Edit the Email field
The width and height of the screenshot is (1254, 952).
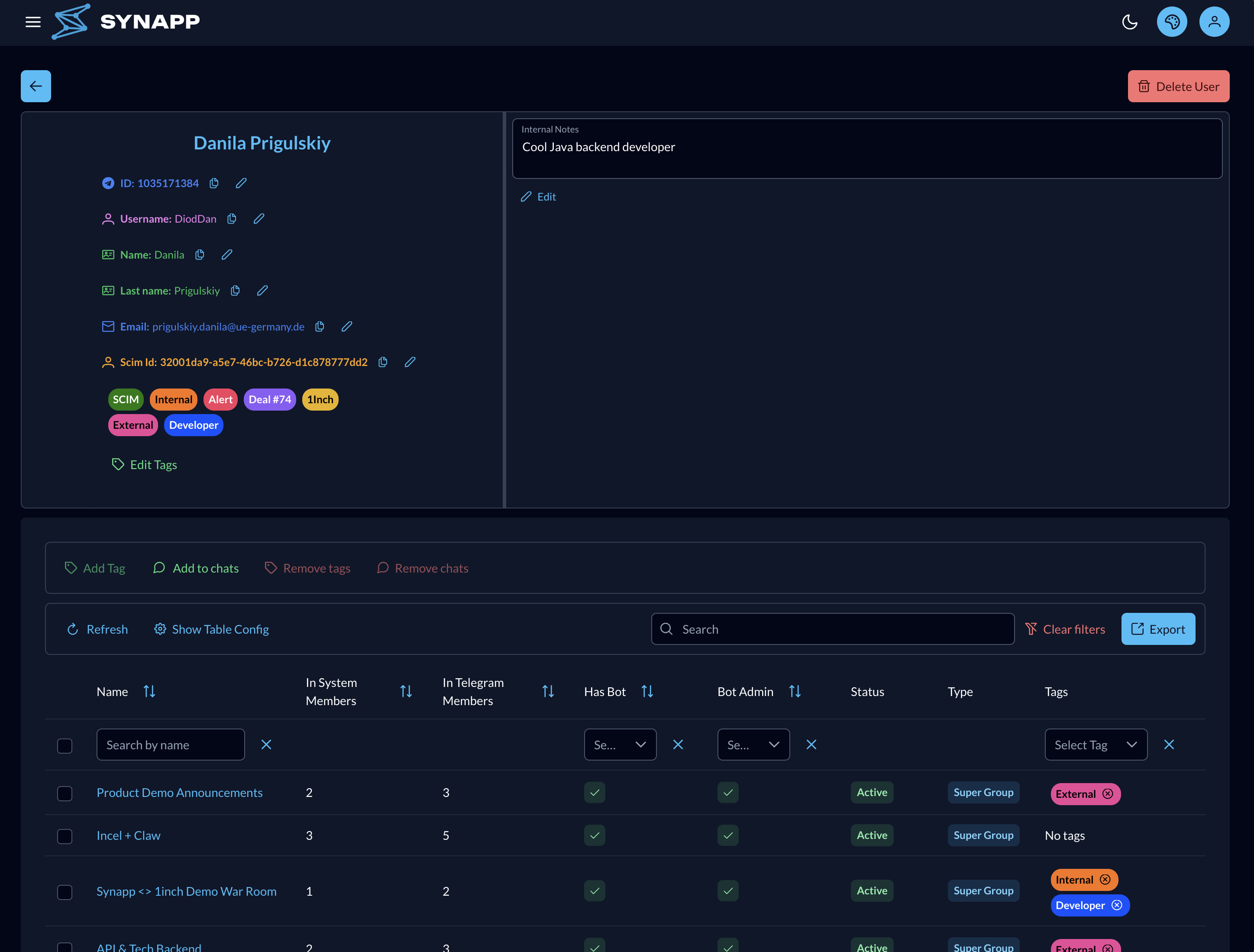pyautogui.click(x=347, y=326)
